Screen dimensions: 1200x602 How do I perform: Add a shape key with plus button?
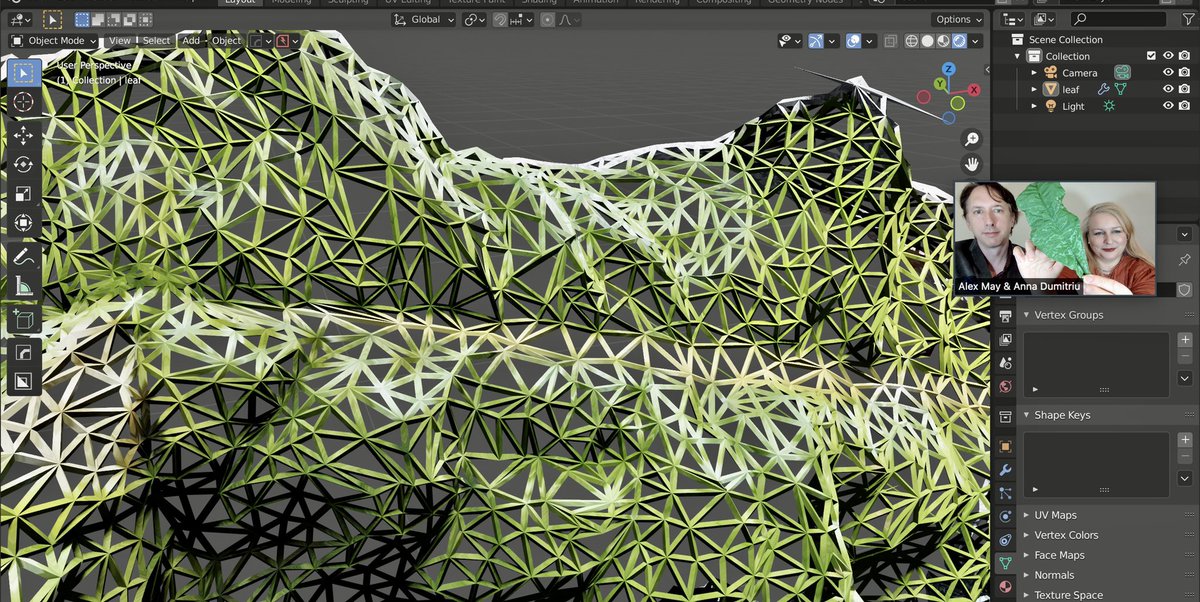tap(1185, 440)
